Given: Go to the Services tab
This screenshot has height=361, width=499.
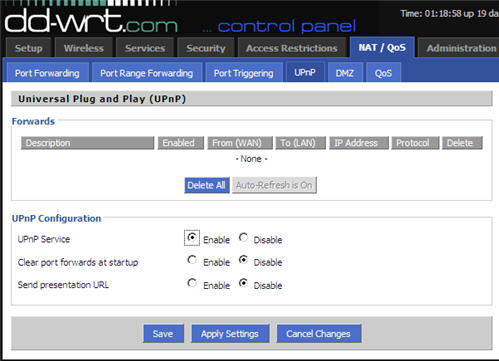Looking at the screenshot, I should [x=145, y=48].
